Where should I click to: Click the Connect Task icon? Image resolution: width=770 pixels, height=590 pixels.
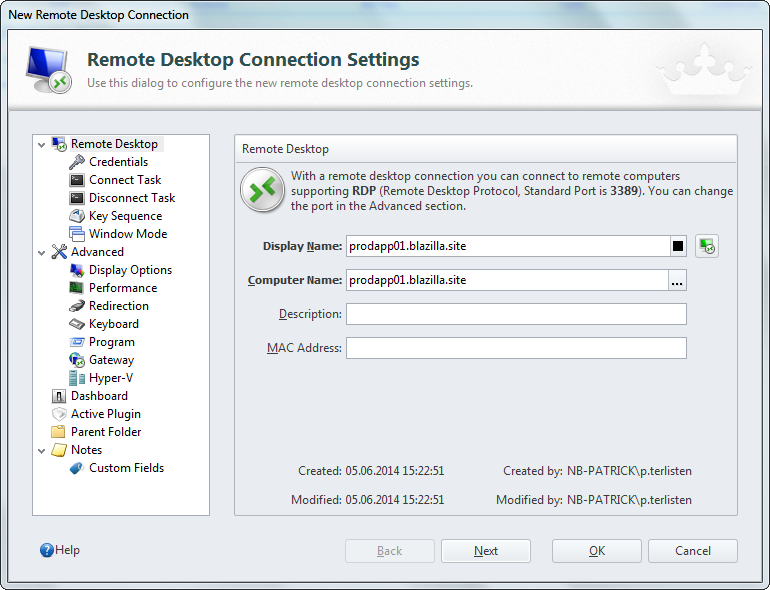(x=77, y=180)
